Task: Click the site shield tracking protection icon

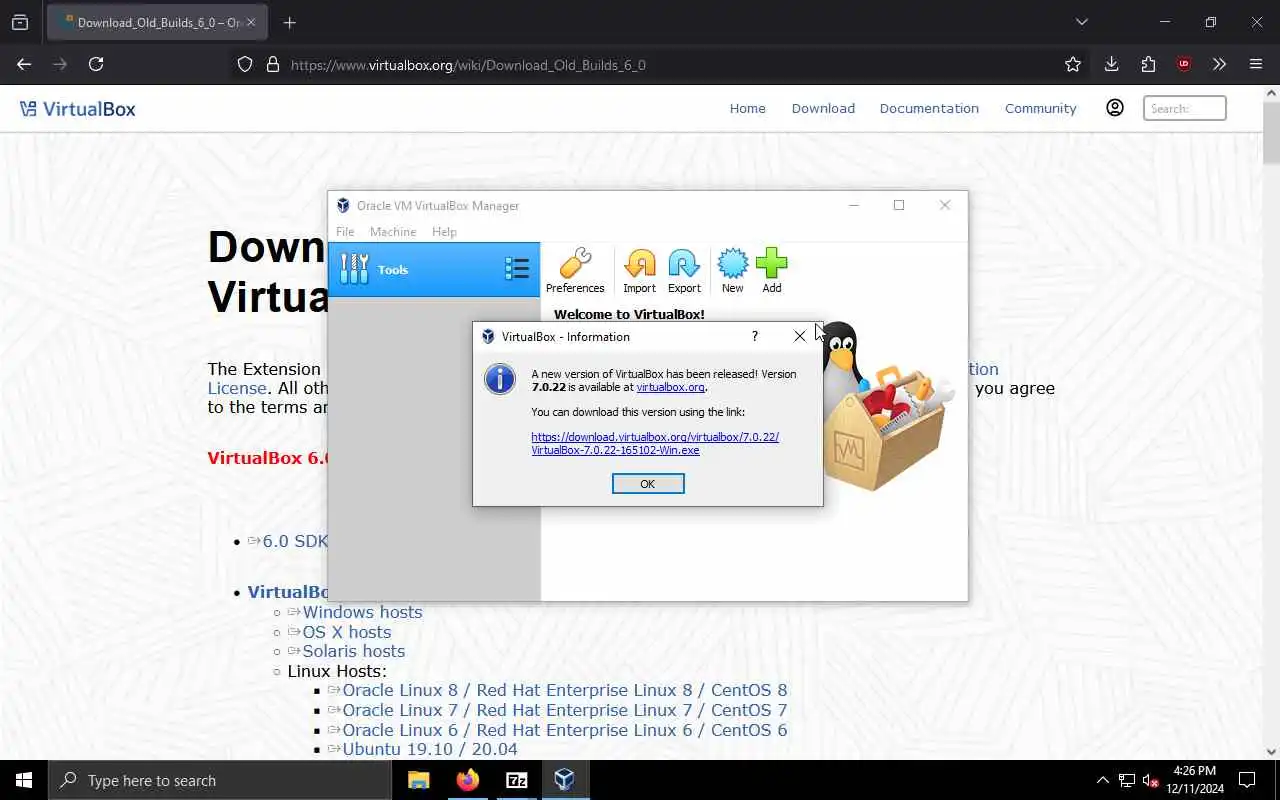Action: pyautogui.click(x=245, y=64)
